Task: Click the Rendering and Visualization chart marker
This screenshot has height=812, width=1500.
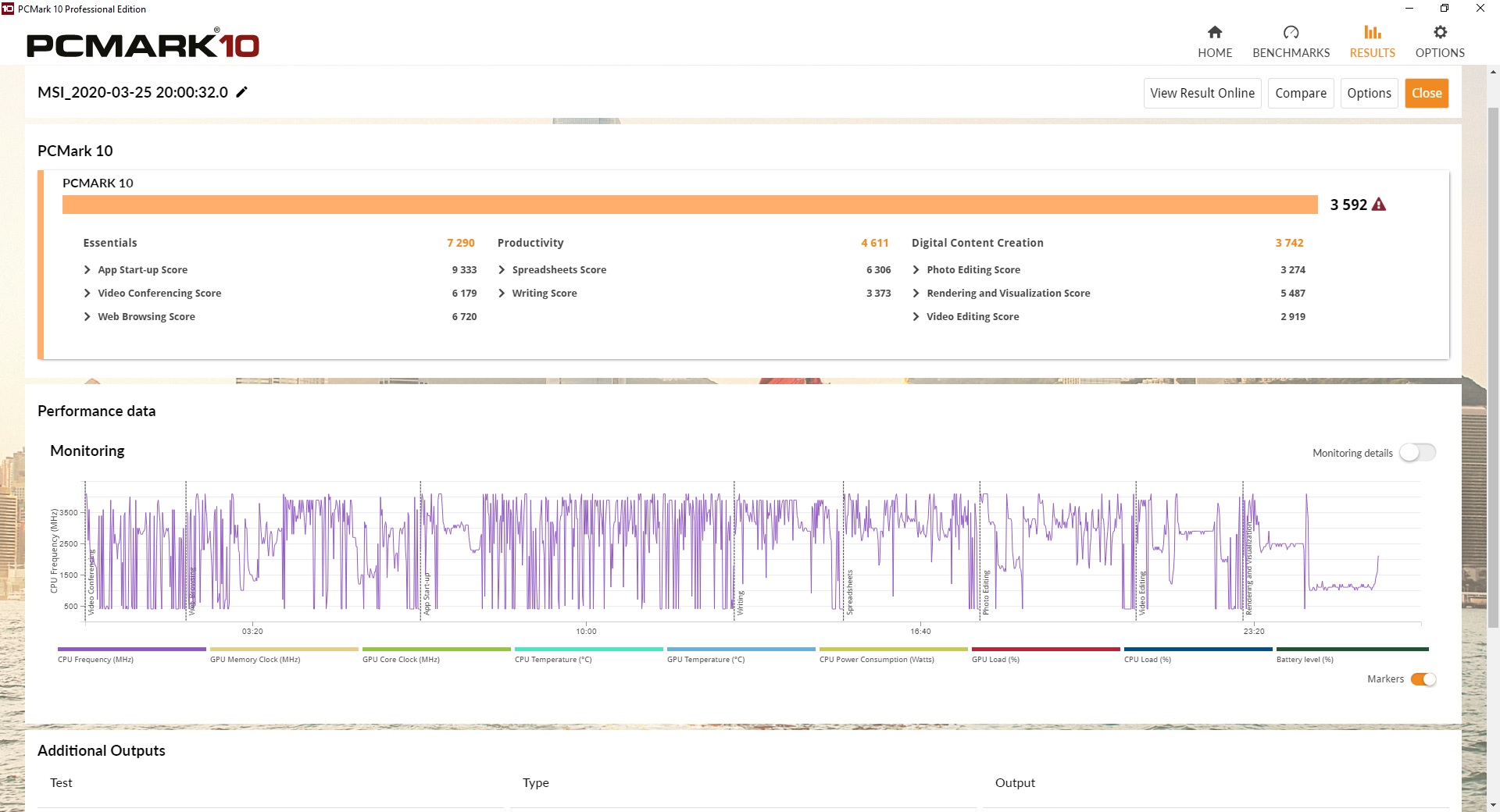Action: [x=1248, y=568]
